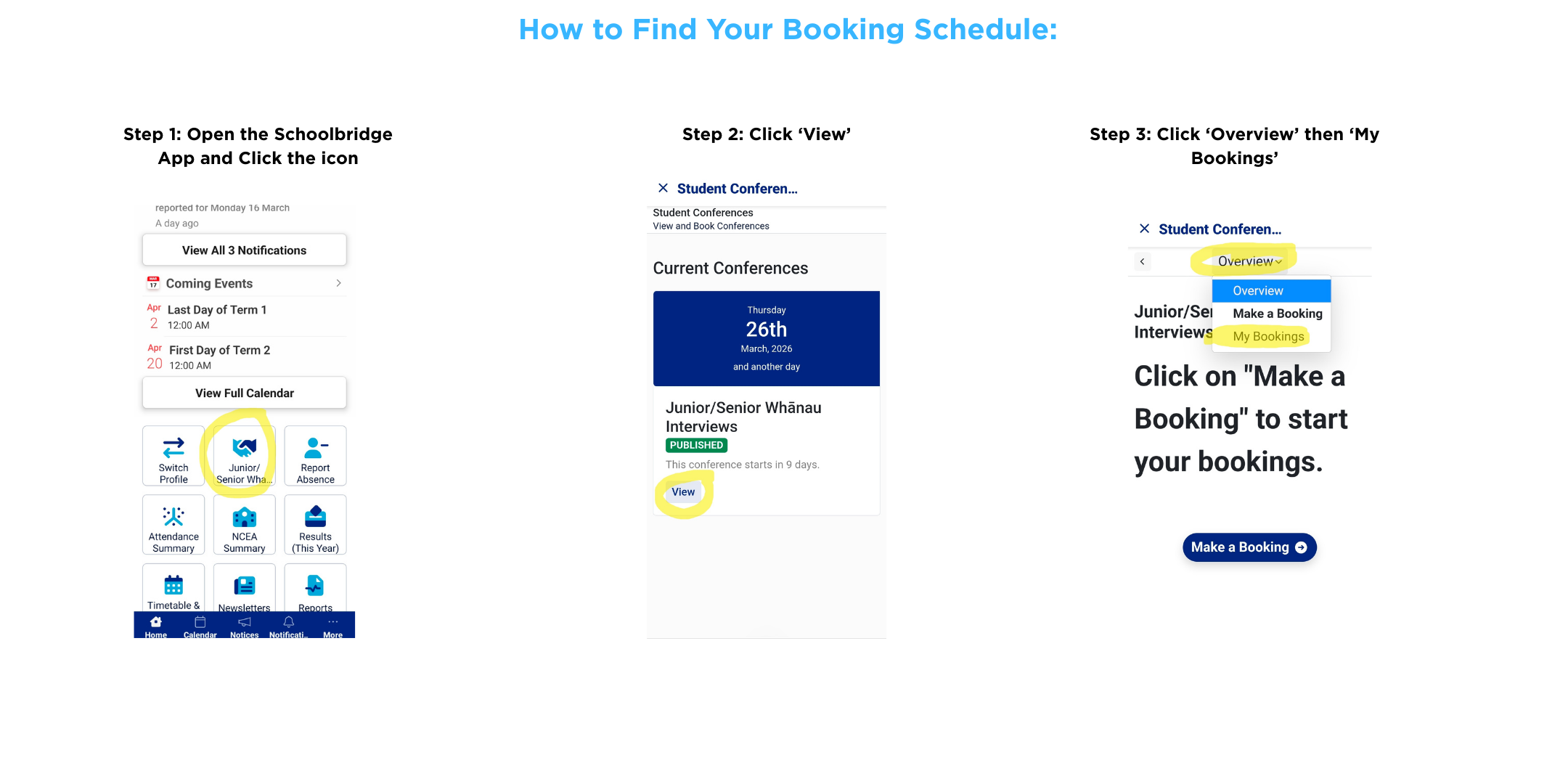The image size is (1568, 784).
Task: Go back using the left chevron
Action: (x=1143, y=261)
